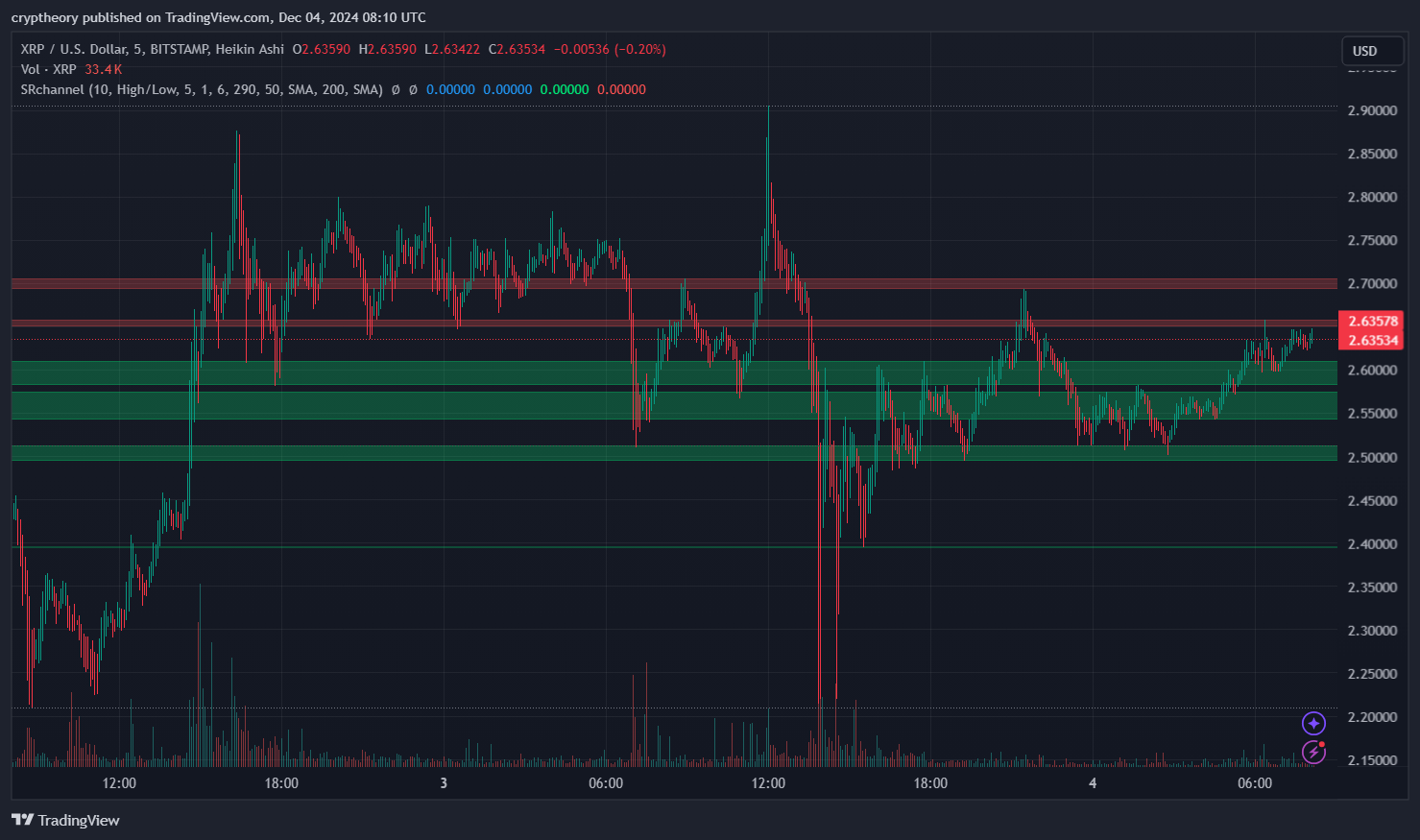The height and width of the screenshot is (840, 1420).
Task: Click the high value H2.63590
Action: [388, 49]
